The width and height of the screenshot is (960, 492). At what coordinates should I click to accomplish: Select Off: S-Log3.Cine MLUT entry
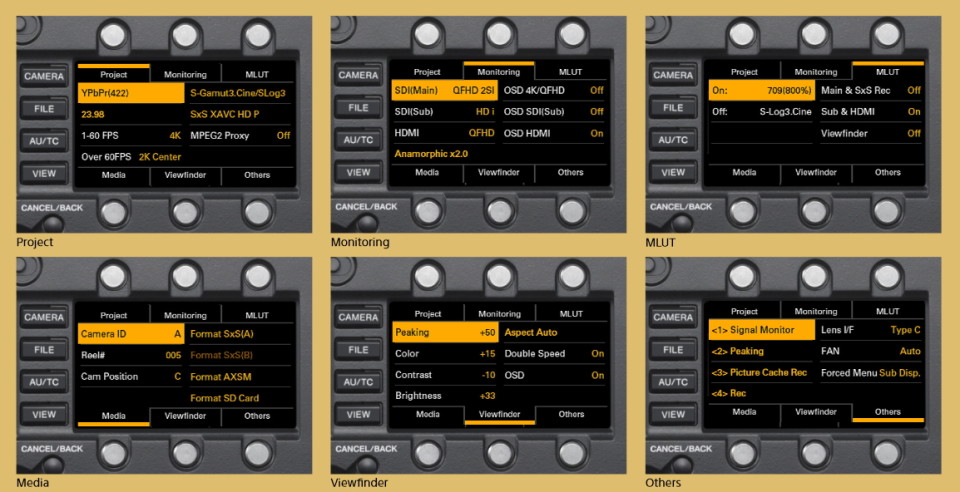tap(762, 112)
